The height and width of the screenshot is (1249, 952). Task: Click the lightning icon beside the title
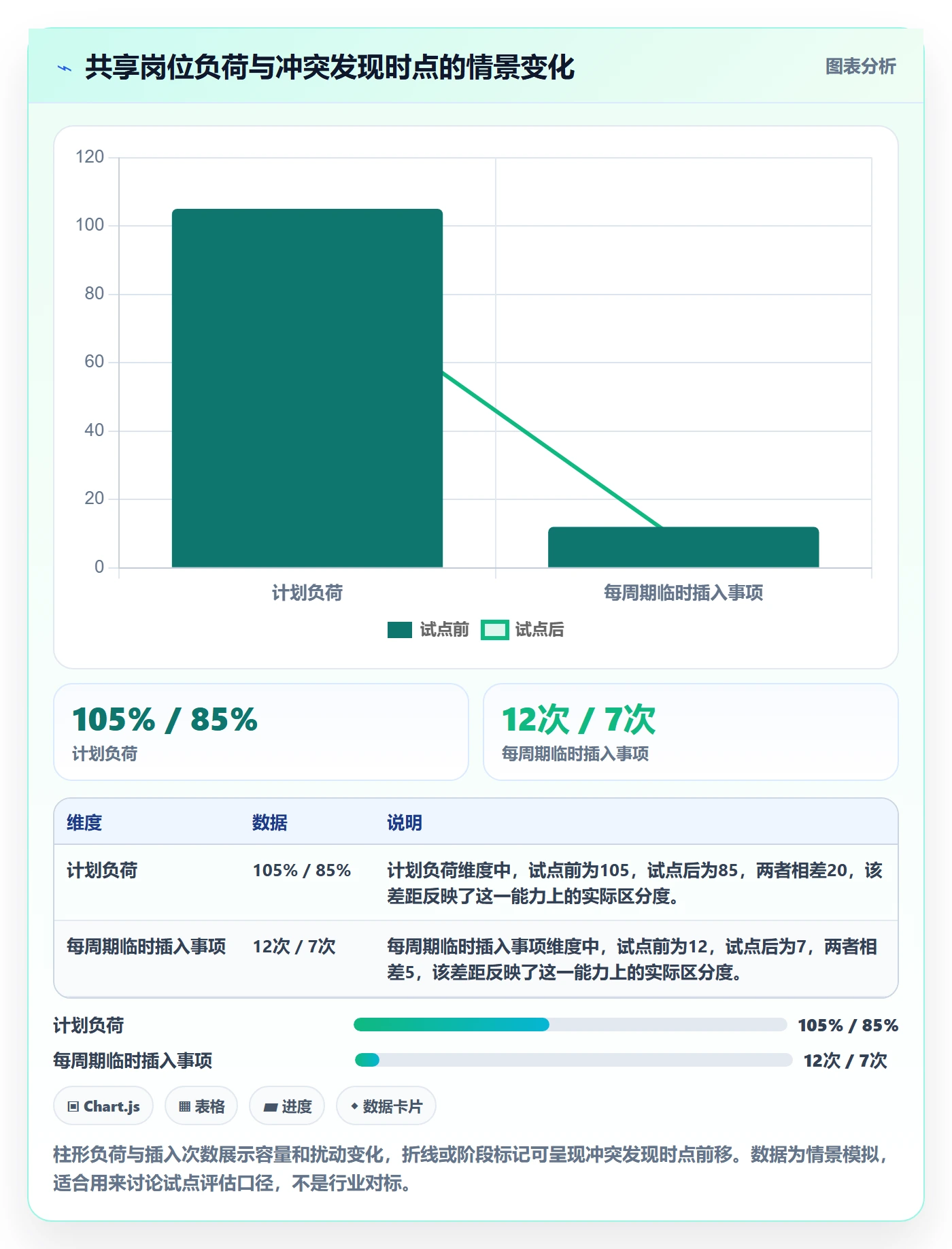[65, 68]
